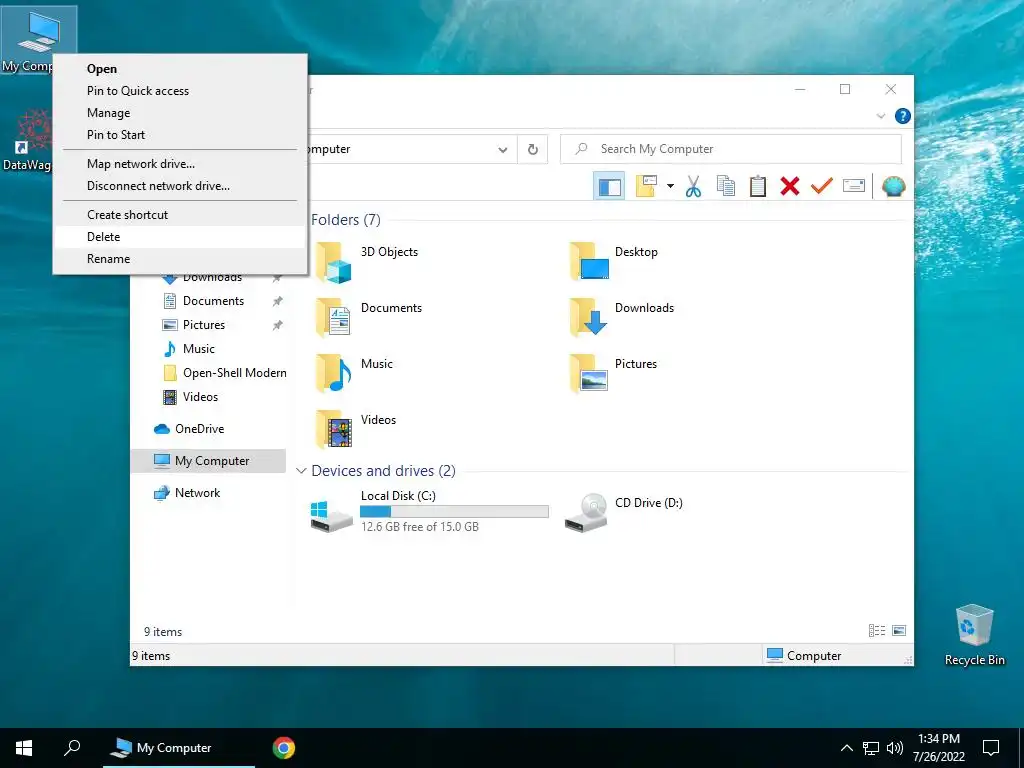This screenshot has width=1024, height=768.
Task: Collapse the Devices and drives group
Action: (301, 471)
